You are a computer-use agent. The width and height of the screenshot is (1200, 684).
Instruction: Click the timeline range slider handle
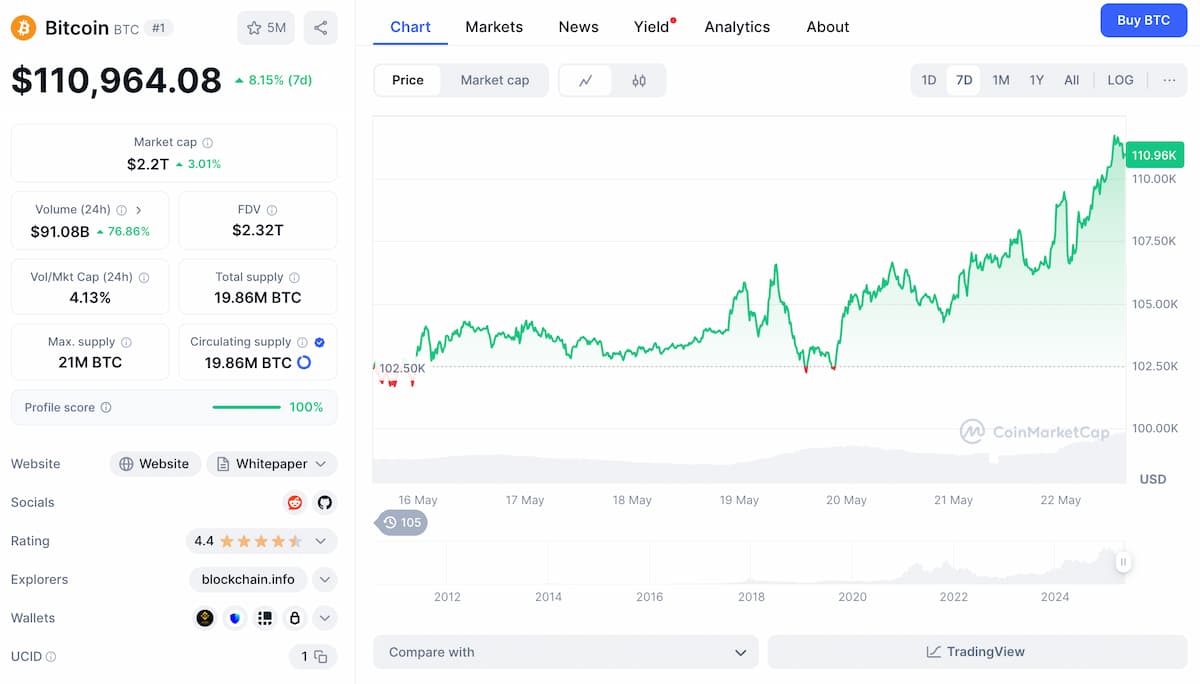pyautogui.click(x=1123, y=562)
